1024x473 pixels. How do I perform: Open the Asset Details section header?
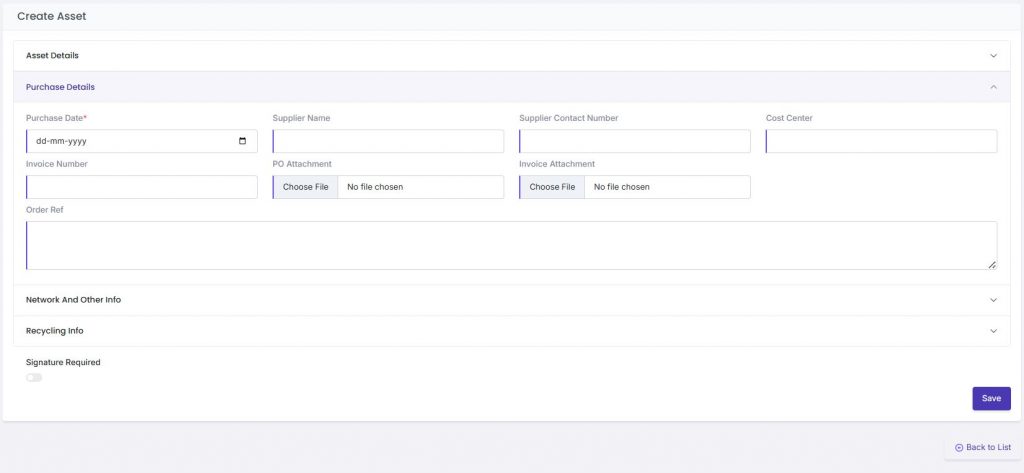pyautogui.click(x=52, y=56)
